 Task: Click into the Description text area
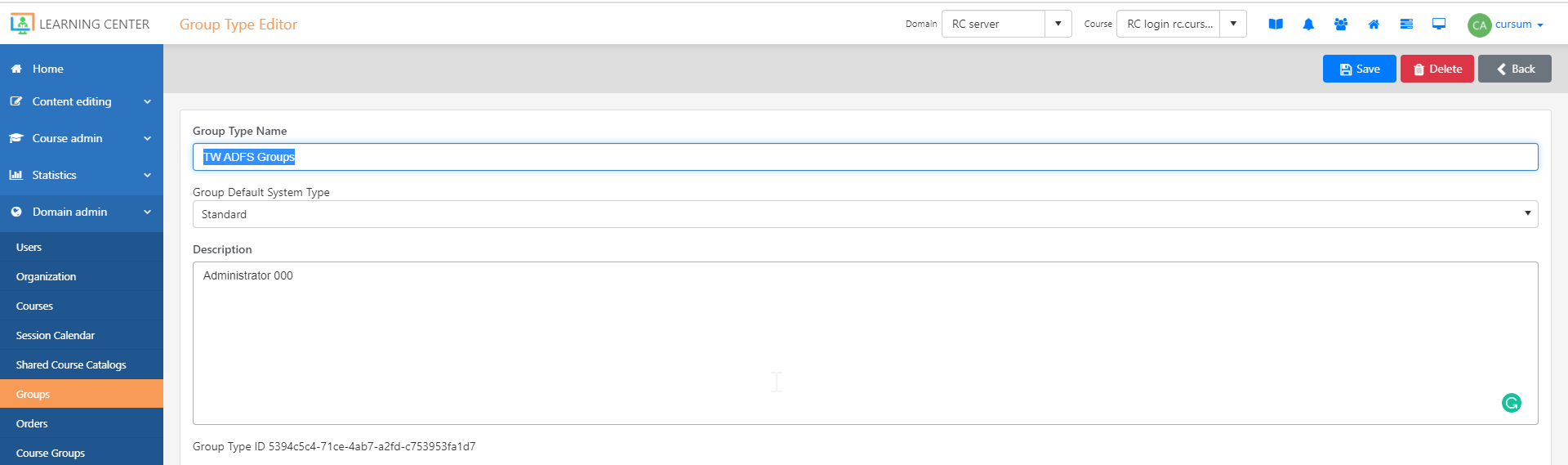pyautogui.click(x=865, y=343)
